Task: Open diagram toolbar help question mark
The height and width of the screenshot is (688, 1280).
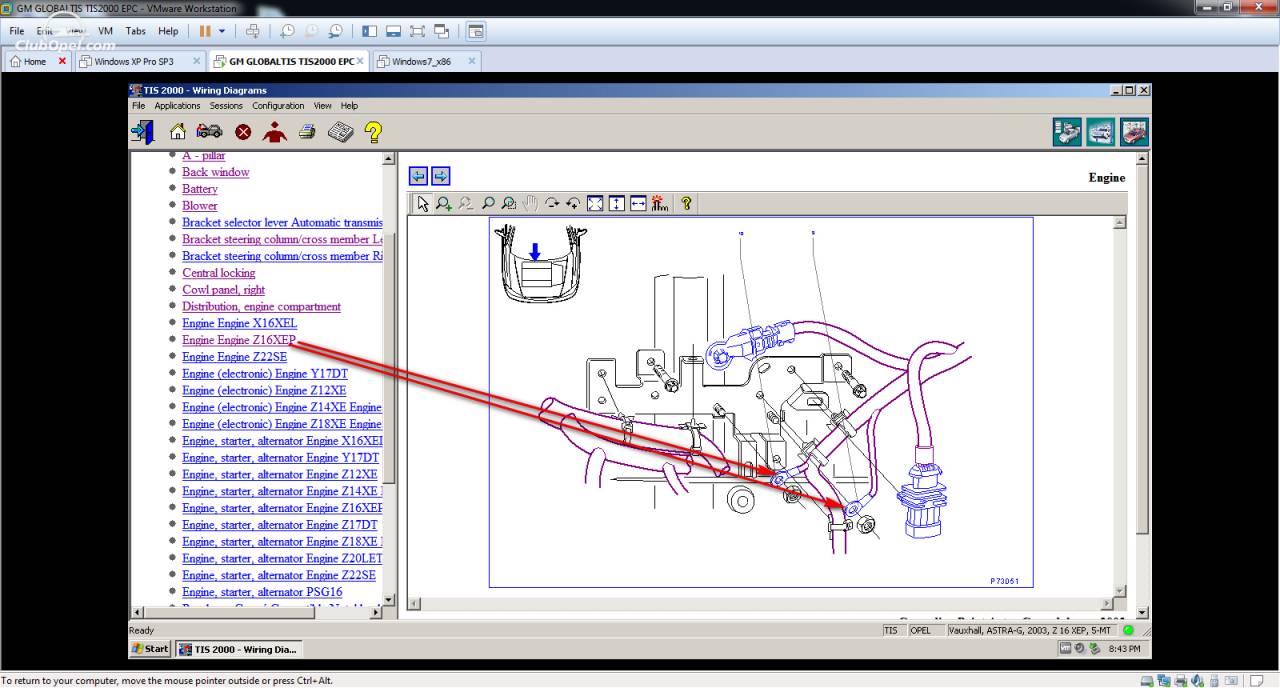Action: (x=686, y=203)
